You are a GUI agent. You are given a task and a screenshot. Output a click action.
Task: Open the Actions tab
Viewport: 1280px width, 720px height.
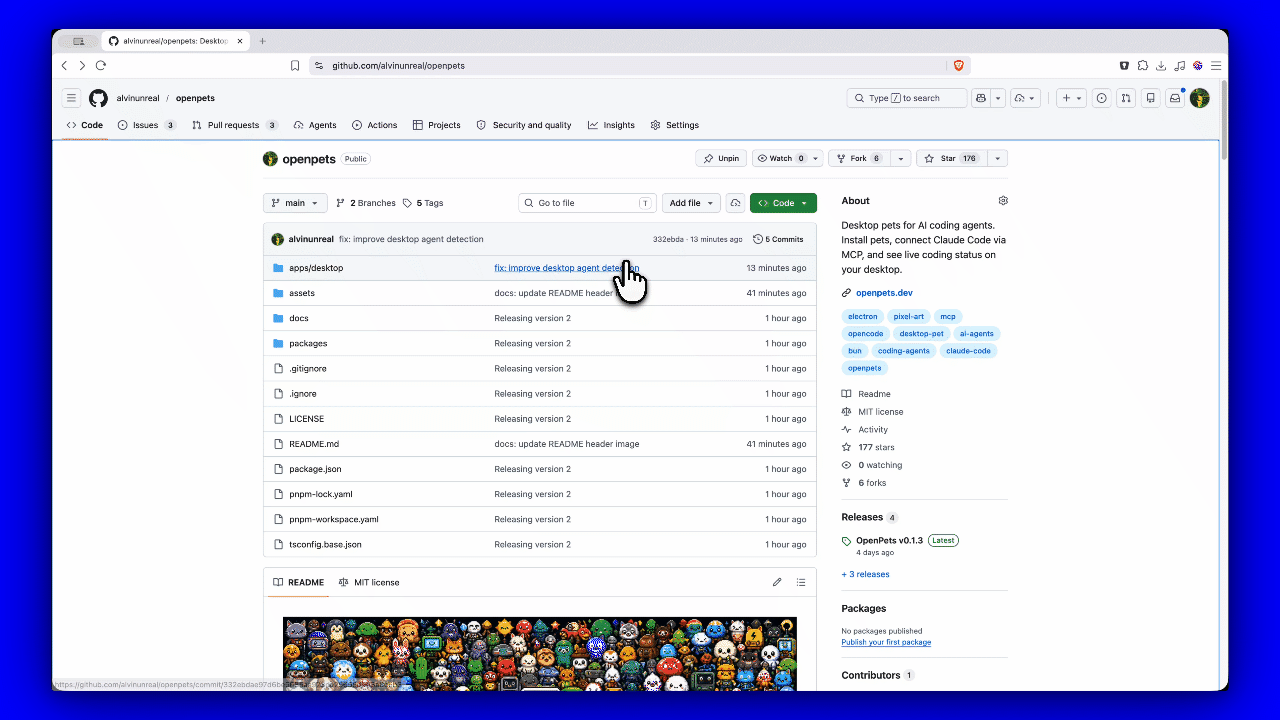coord(375,125)
